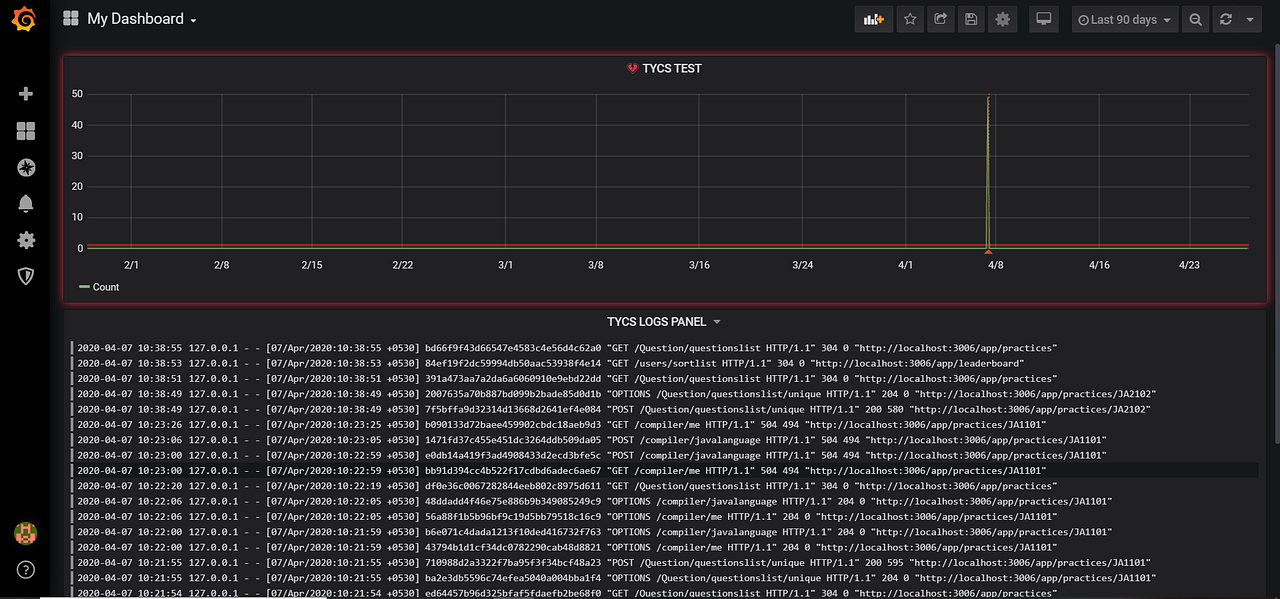Click the refresh dashboard icon

point(1227,18)
